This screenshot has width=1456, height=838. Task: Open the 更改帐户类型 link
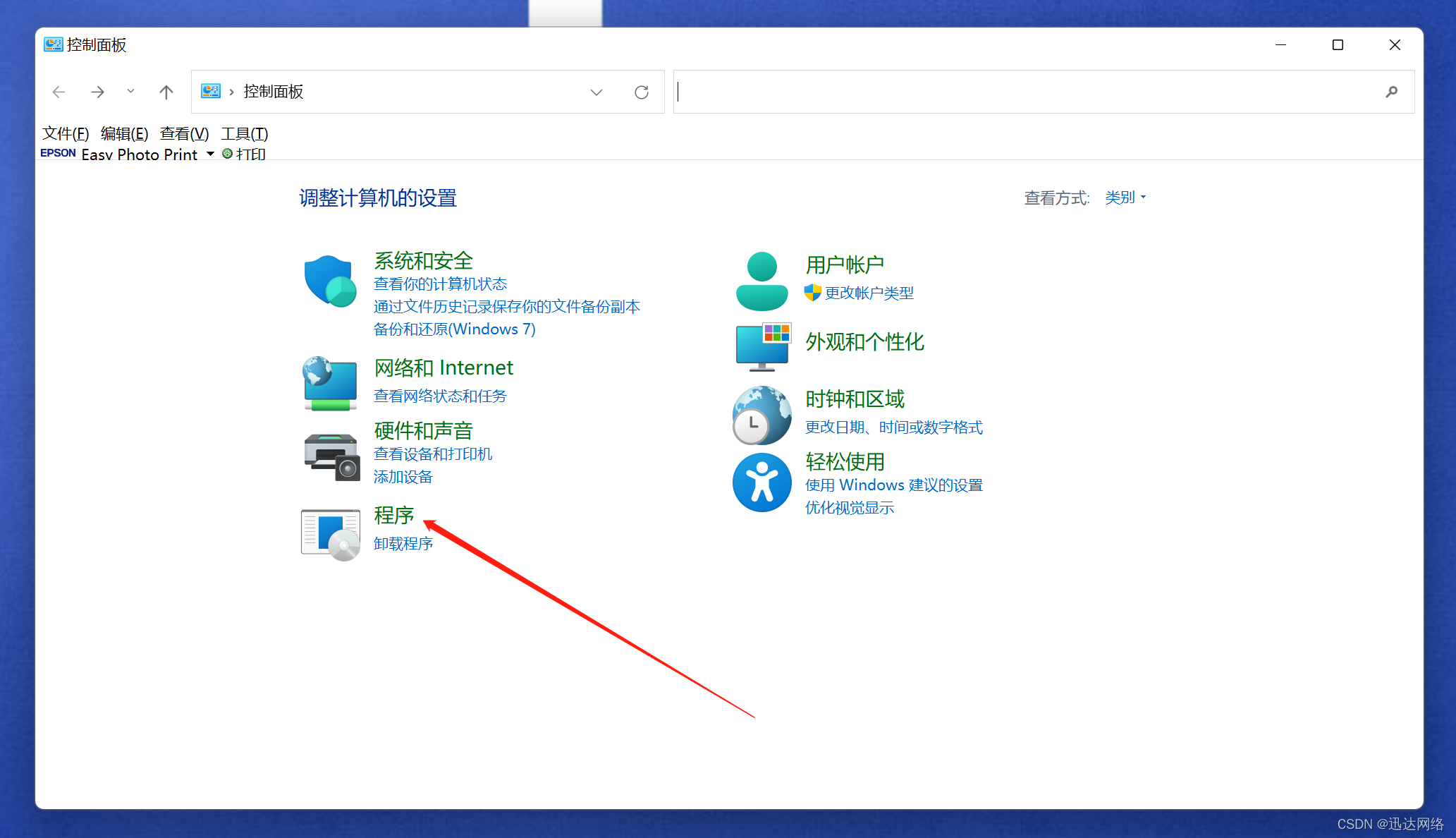(869, 293)
